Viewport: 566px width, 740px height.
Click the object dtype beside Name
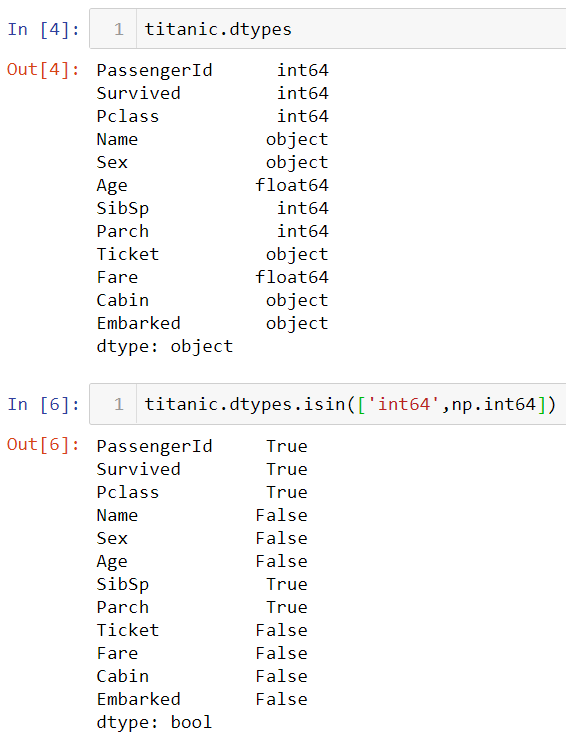point(297,139)
